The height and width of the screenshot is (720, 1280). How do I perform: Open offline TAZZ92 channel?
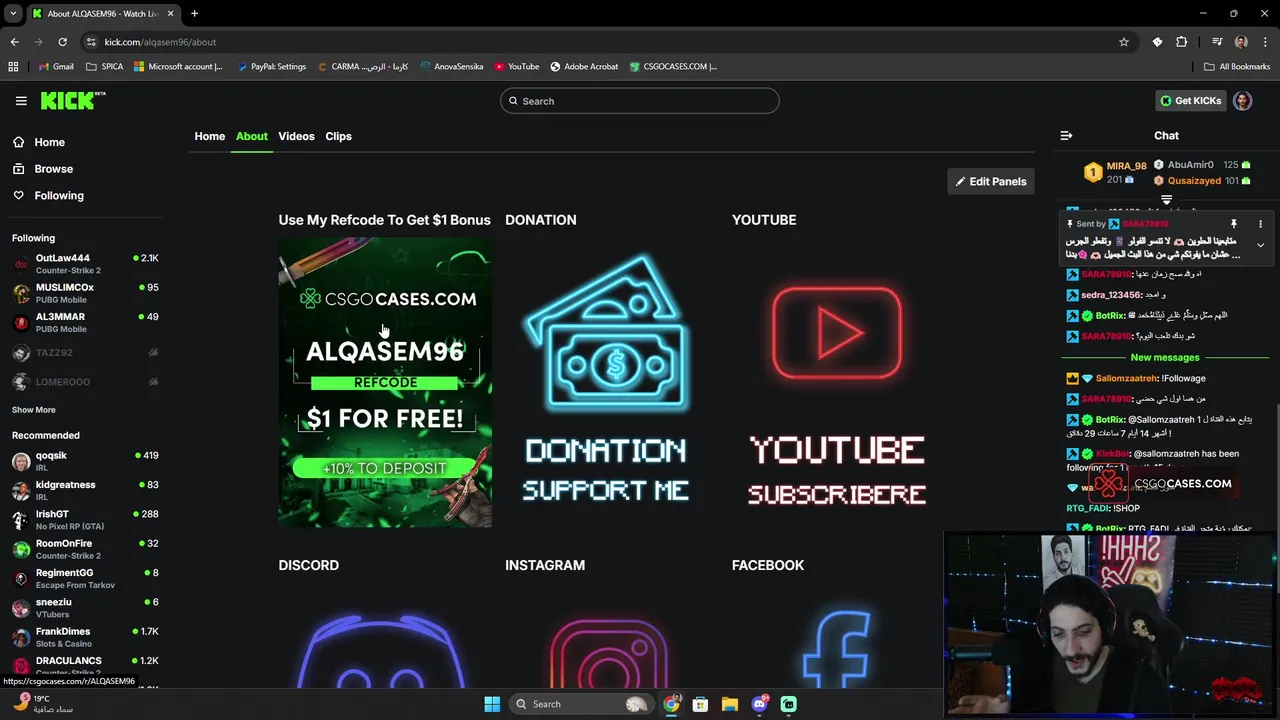[x=86, y=353]
